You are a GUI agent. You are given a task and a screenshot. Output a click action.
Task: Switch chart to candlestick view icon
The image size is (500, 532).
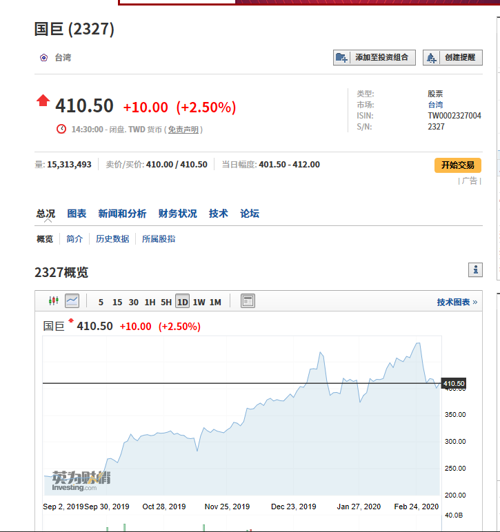tap(53, 301)
